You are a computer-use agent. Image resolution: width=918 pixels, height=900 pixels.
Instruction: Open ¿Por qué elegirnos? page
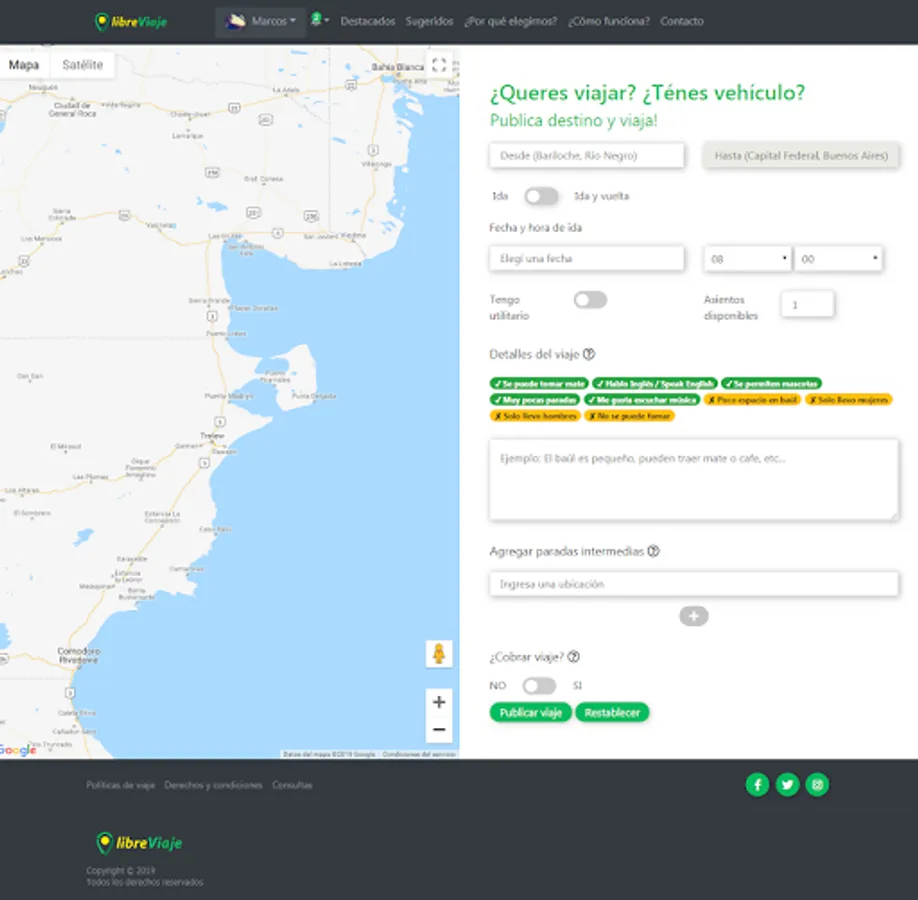tap(511, 21)
